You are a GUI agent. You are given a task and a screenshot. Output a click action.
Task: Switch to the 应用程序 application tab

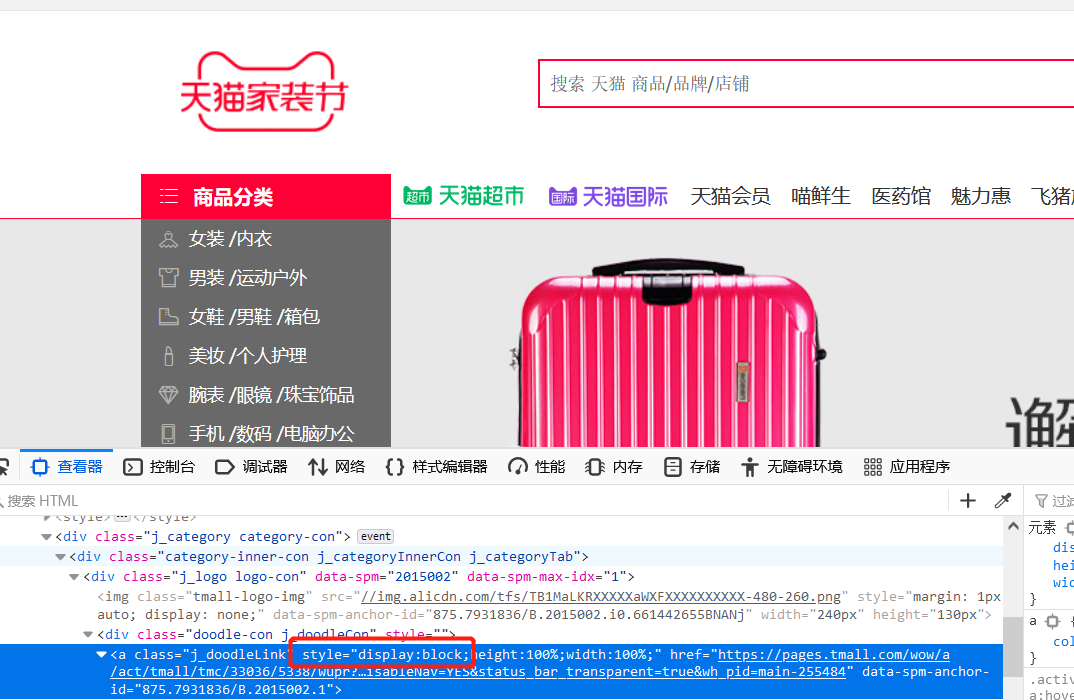907,467
